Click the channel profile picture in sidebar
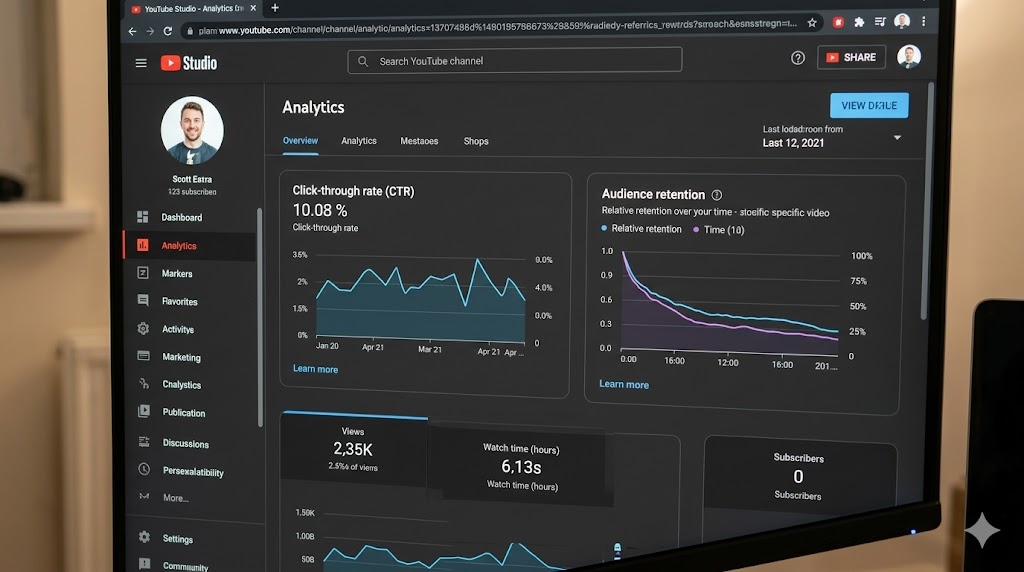 [192, 130]
